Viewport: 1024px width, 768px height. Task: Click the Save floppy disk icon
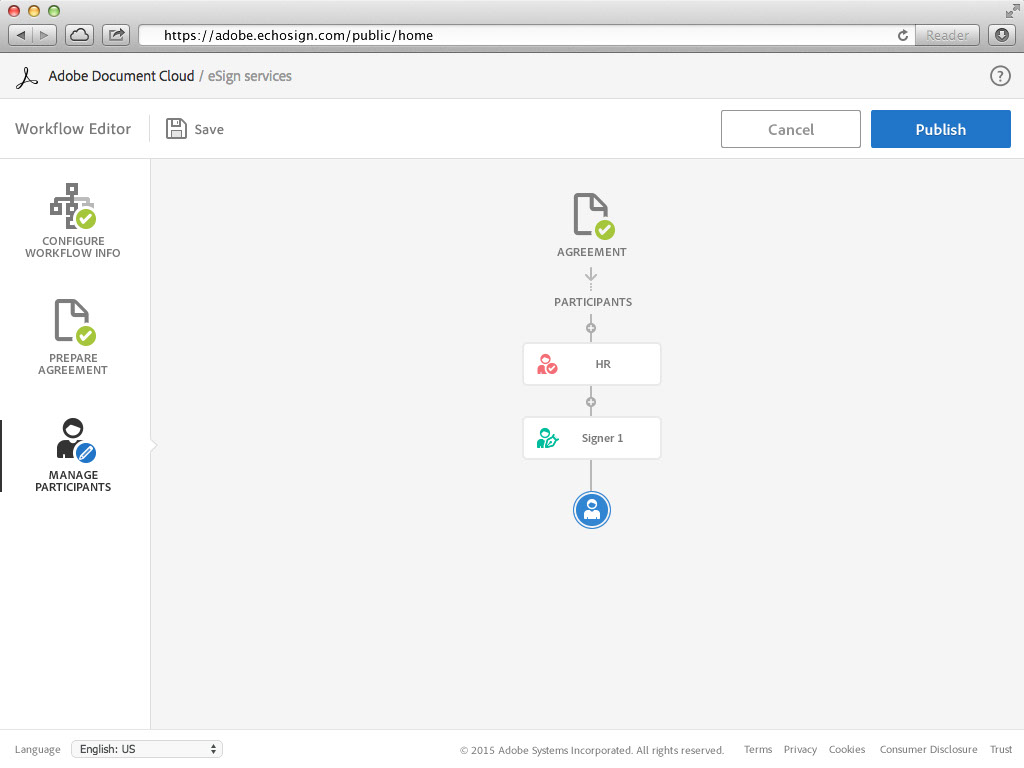pos(177,129)
